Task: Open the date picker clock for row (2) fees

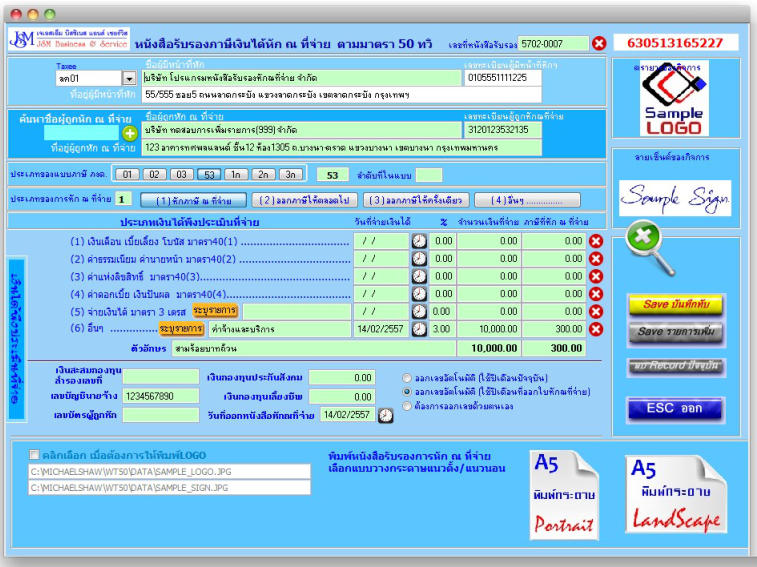Action: click(419, 259)
